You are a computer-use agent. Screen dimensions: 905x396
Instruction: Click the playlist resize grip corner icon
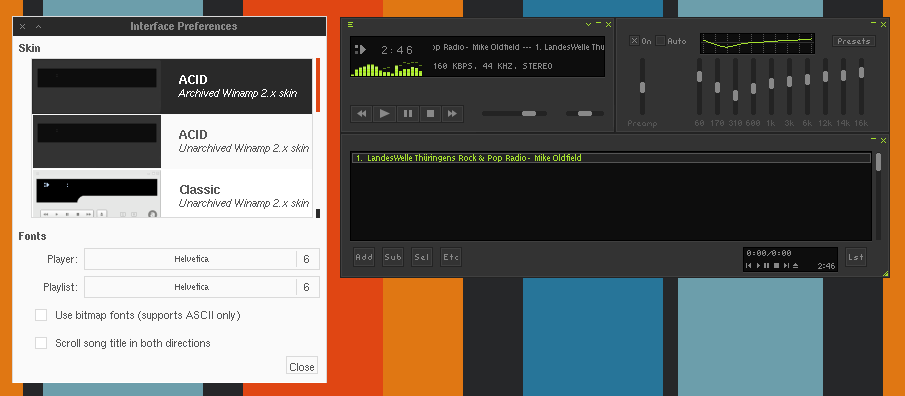tap(885, 274)
